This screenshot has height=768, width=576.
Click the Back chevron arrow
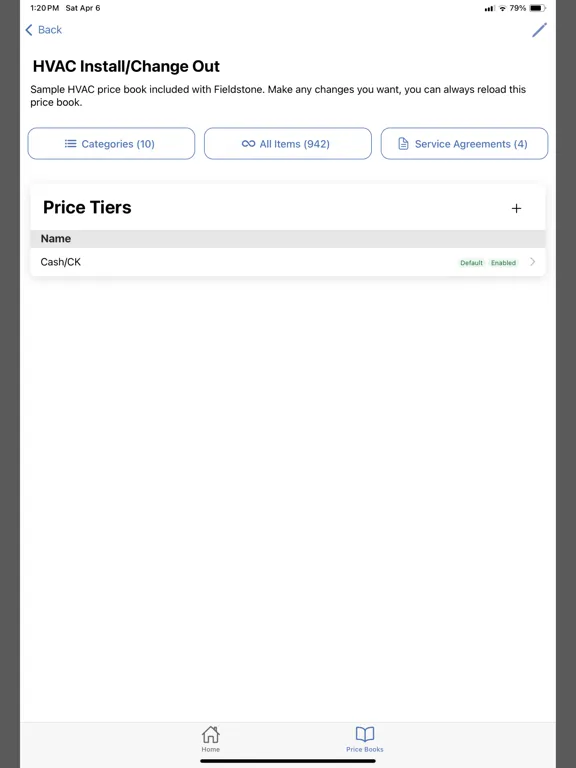(29, 30)
